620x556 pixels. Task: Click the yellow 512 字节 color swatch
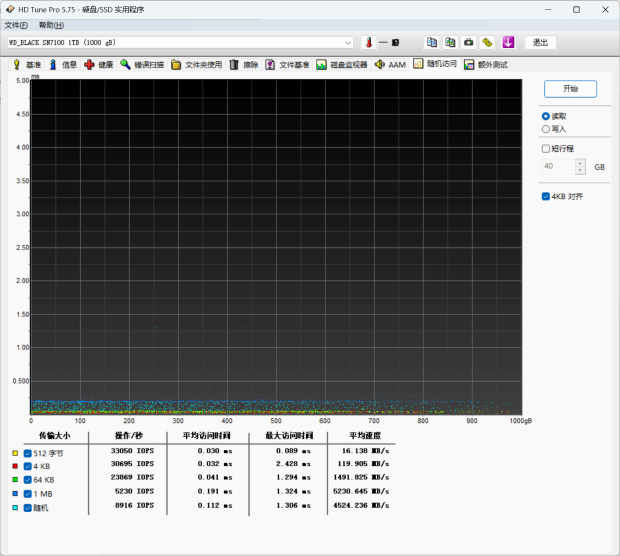tap(15, 453)
